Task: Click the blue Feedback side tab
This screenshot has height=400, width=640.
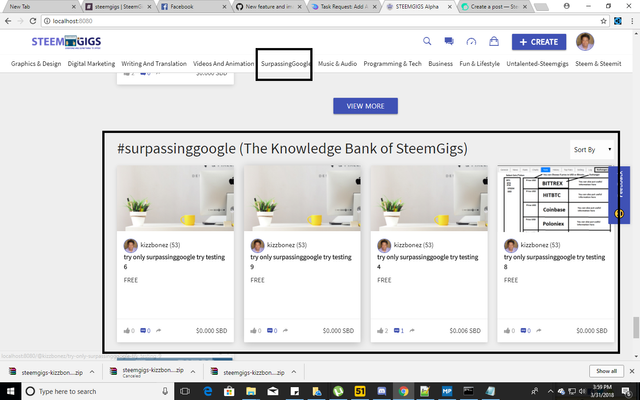Action: click(x=619, y=195)
